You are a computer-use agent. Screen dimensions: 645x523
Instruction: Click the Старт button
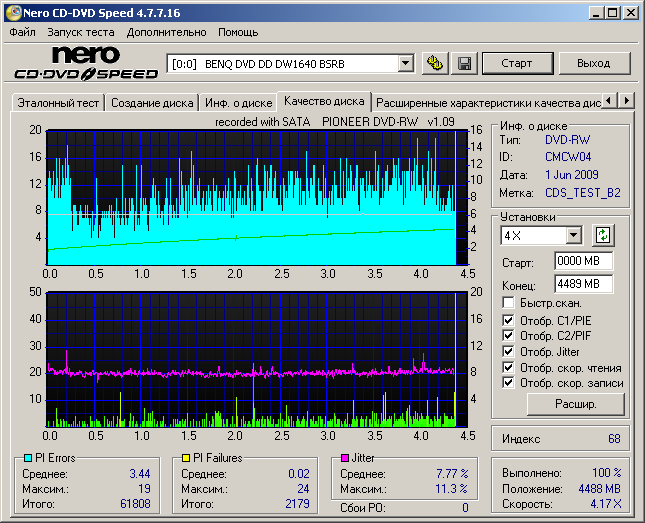pos(517,63)
